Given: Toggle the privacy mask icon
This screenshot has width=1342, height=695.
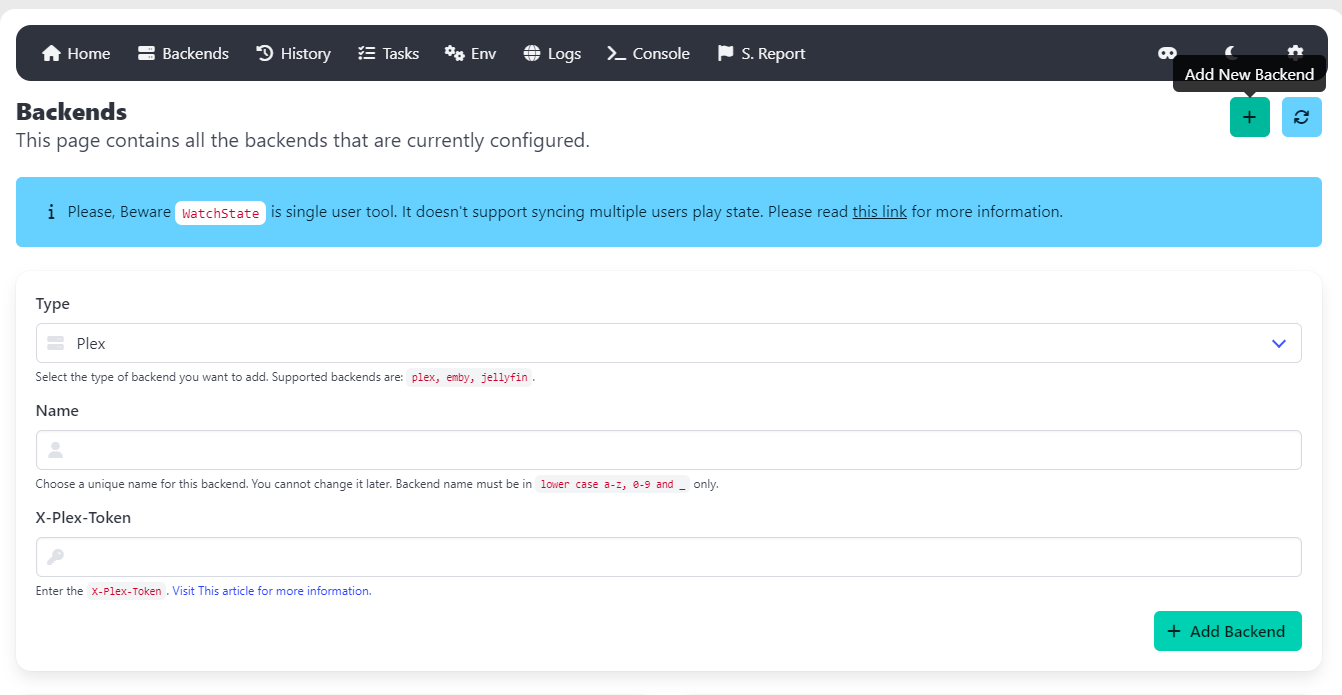Looking at the screenshot, I should pyautogui.click(x=1166, y=53).
